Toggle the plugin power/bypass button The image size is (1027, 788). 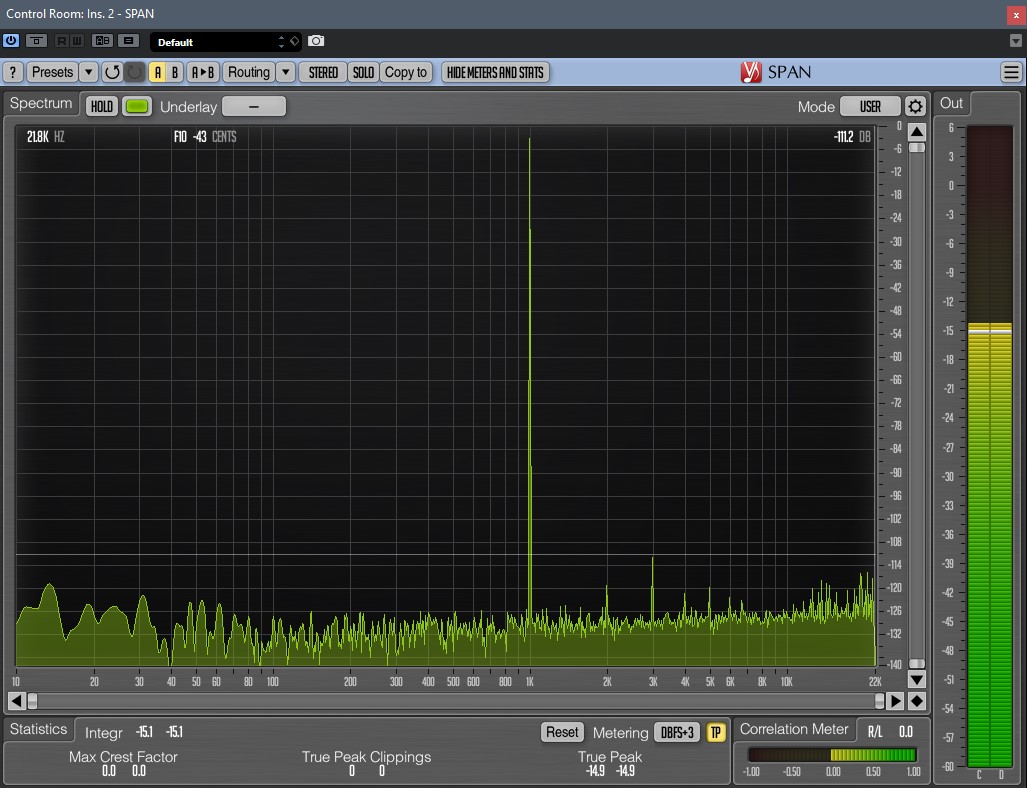(x=11, y=41)
